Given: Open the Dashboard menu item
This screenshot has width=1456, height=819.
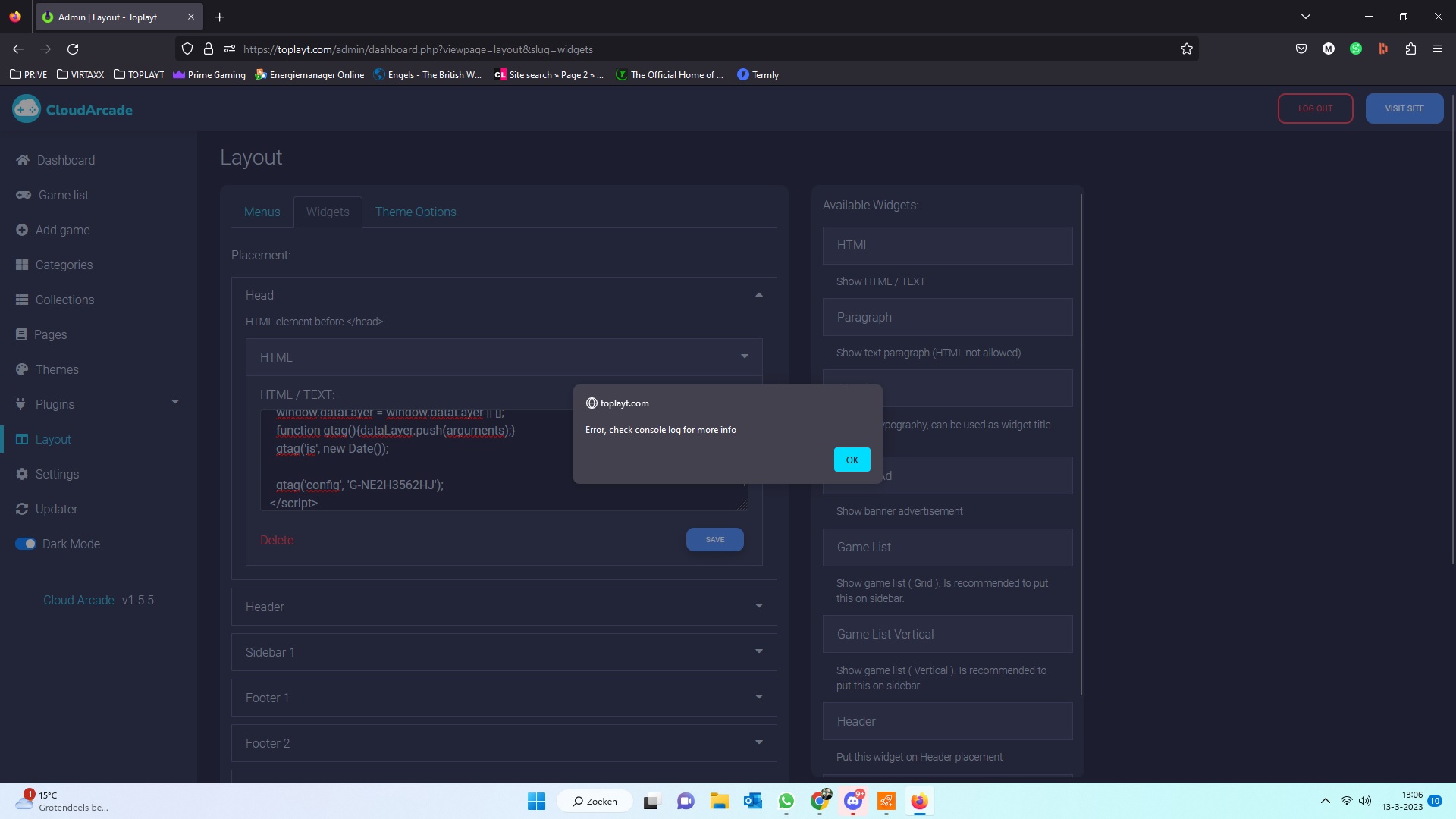Looking at the screenshot, I should [x=66, y=160].
